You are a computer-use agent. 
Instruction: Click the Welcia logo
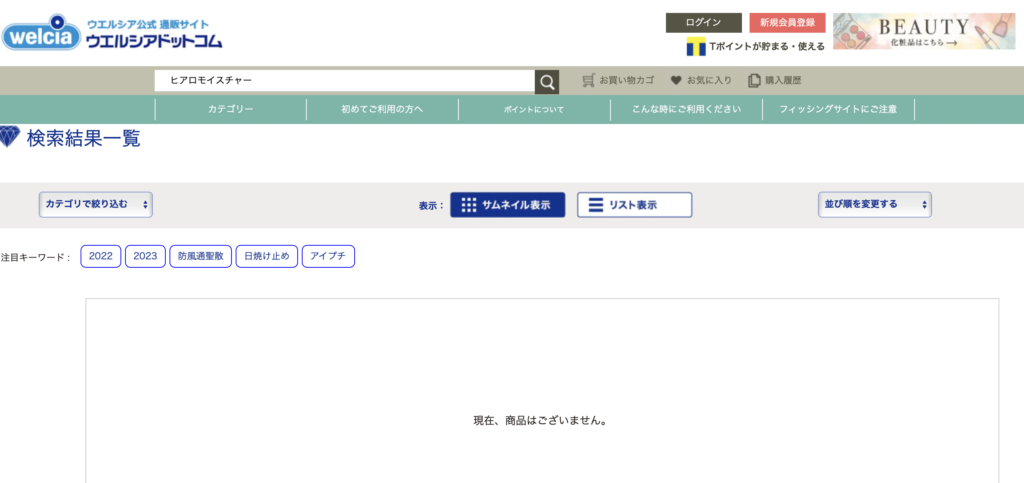(42, 33)
